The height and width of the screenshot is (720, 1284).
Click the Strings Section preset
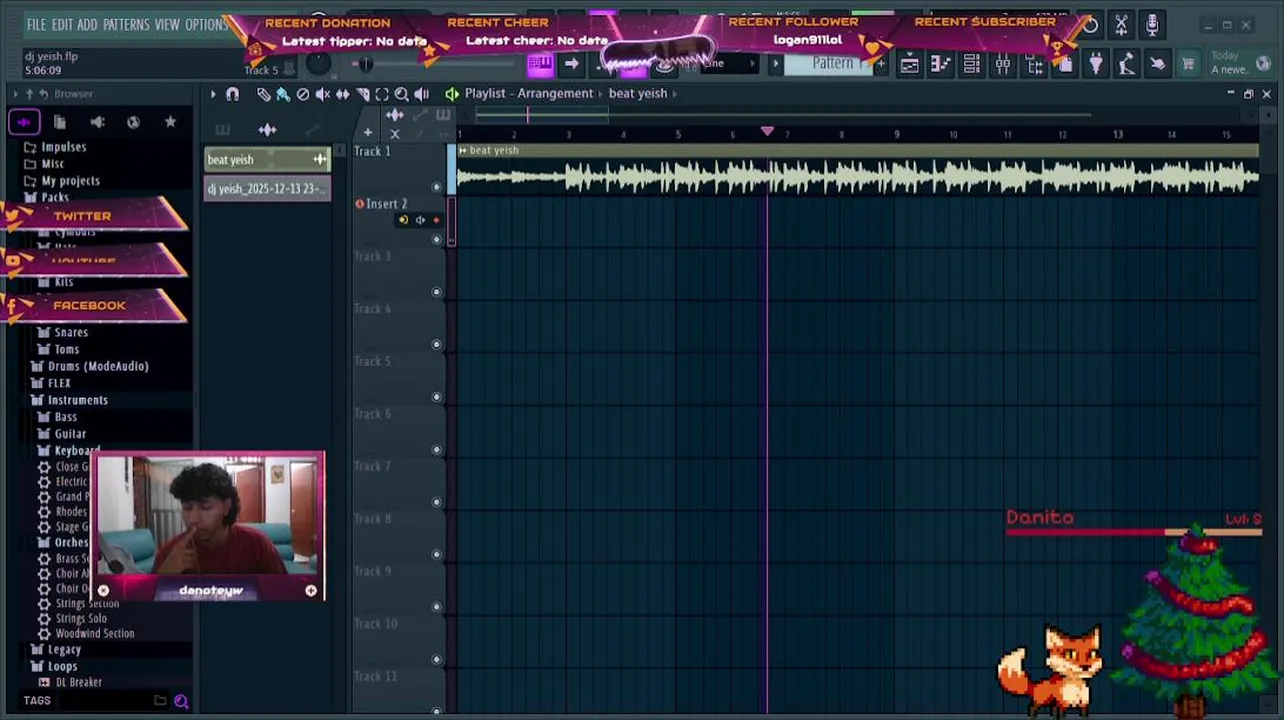tap(87, 604)
